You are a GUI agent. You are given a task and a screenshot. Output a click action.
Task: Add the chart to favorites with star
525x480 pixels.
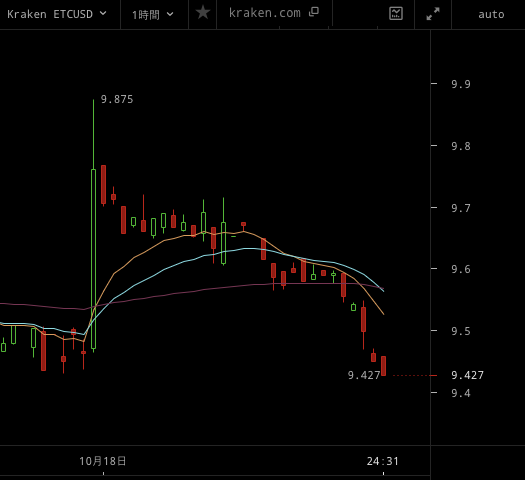(203, 13)
